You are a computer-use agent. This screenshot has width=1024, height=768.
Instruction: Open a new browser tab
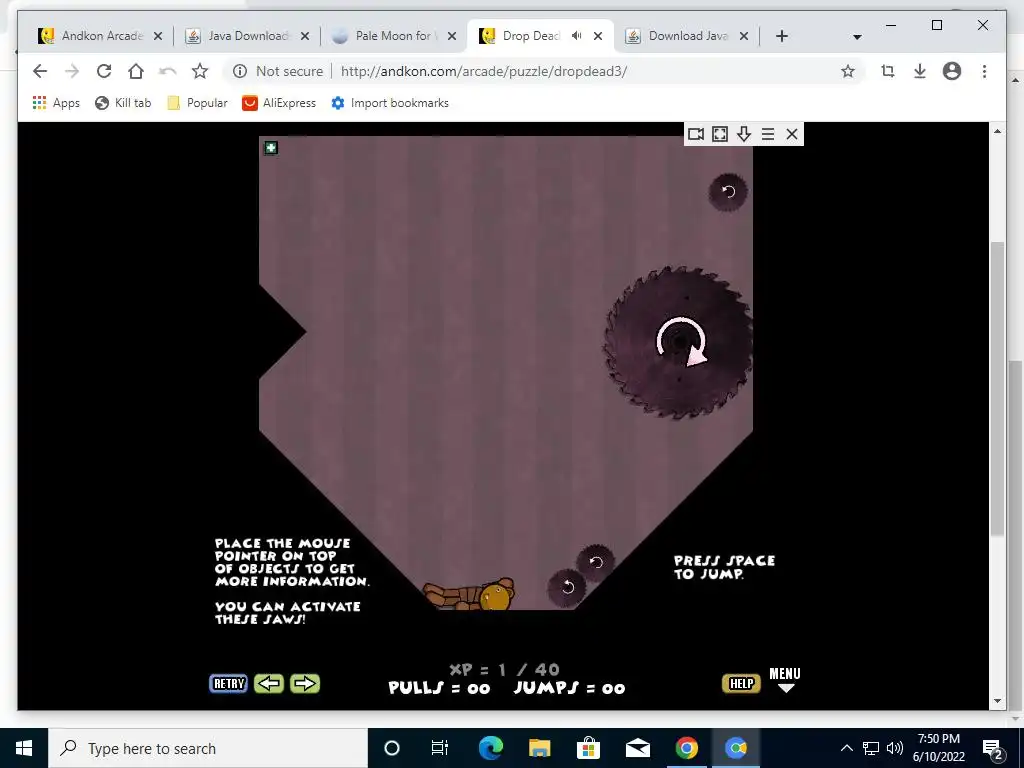pos(782,36)
